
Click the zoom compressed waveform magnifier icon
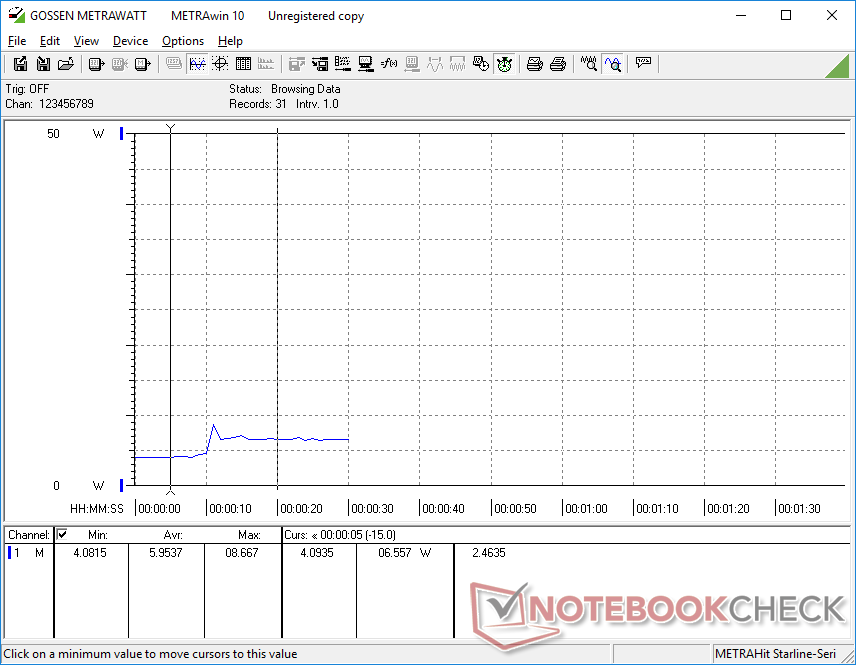coord(588,64)
